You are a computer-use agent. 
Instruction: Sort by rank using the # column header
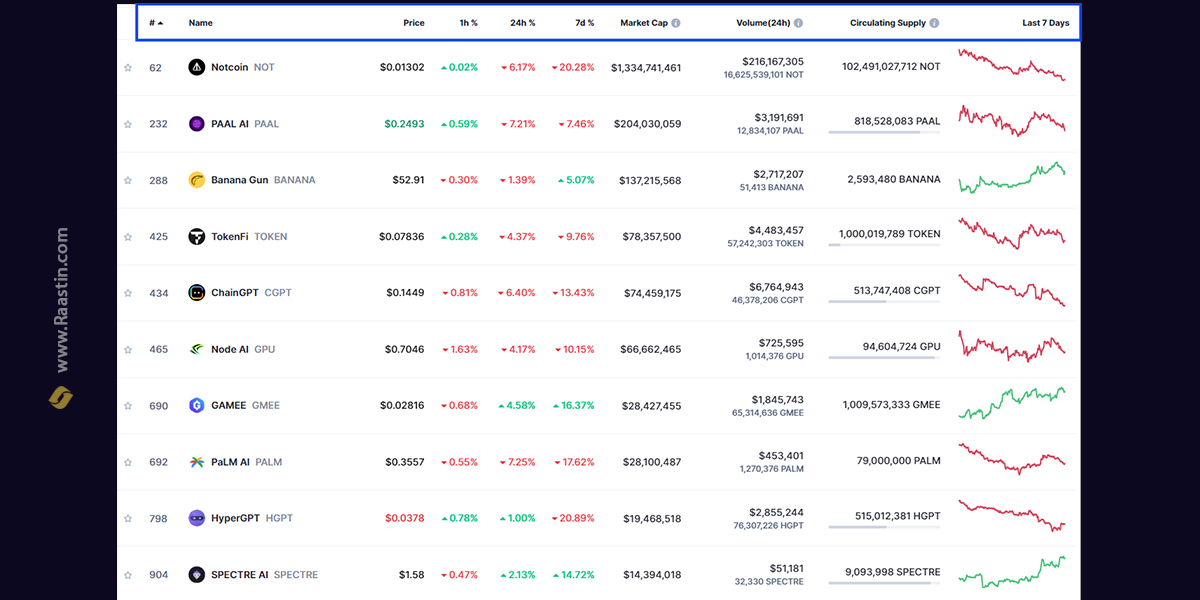click(156, 23)
